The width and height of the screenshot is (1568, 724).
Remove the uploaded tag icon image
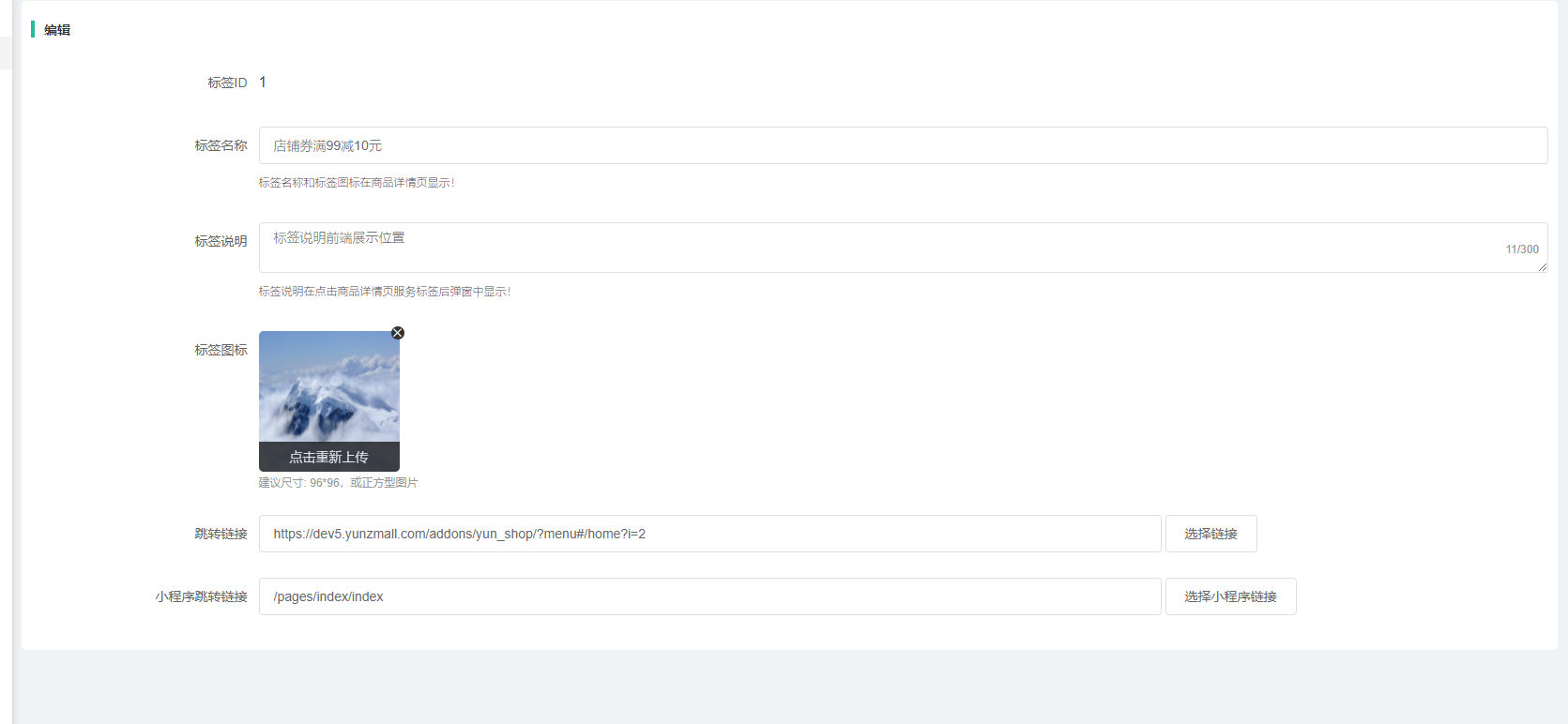tap(398, 333)
